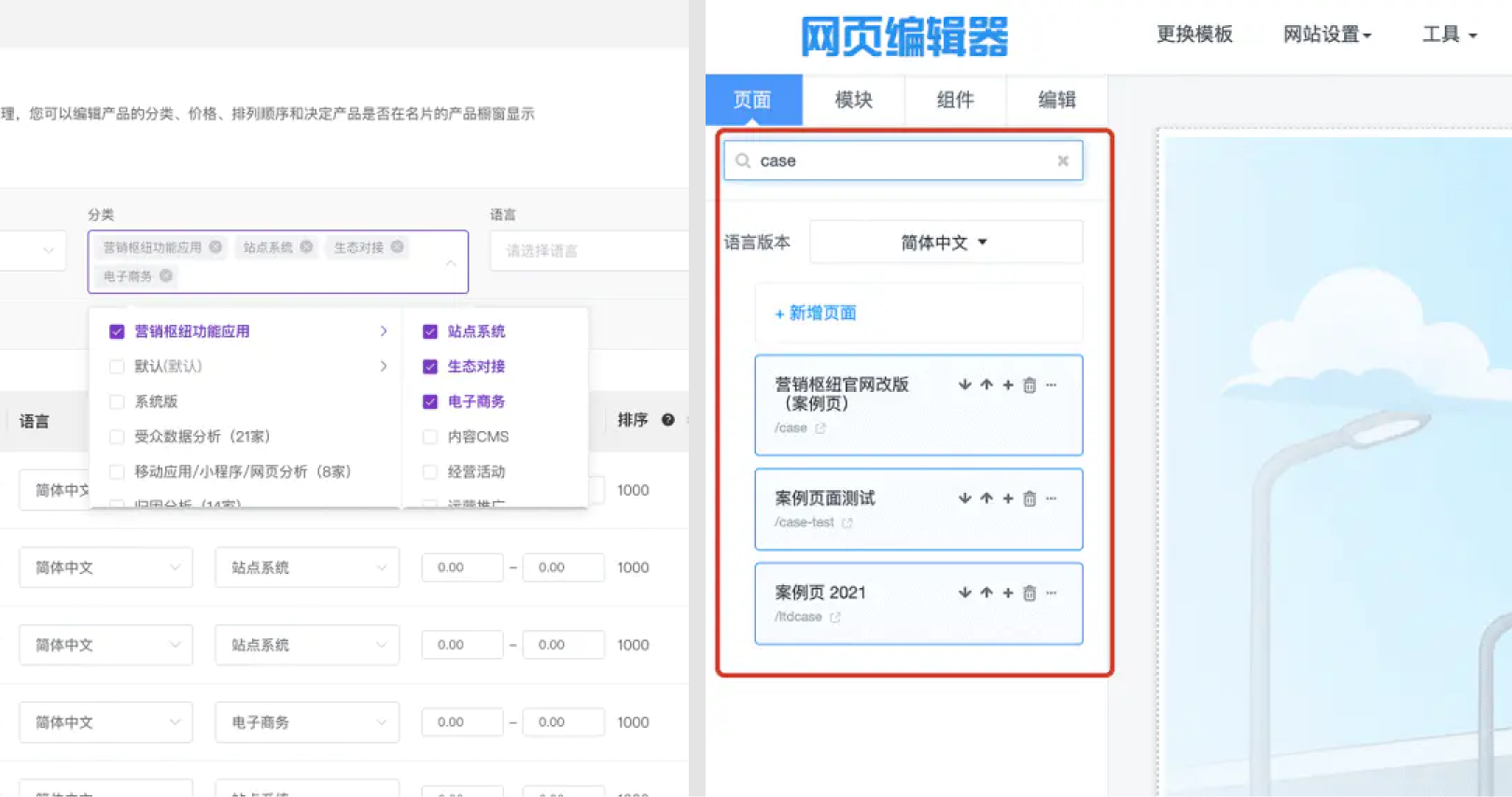Screen dimensions: 1512x797
Task: Switch to the 编辑 tab
Action: coord(1057,100)
